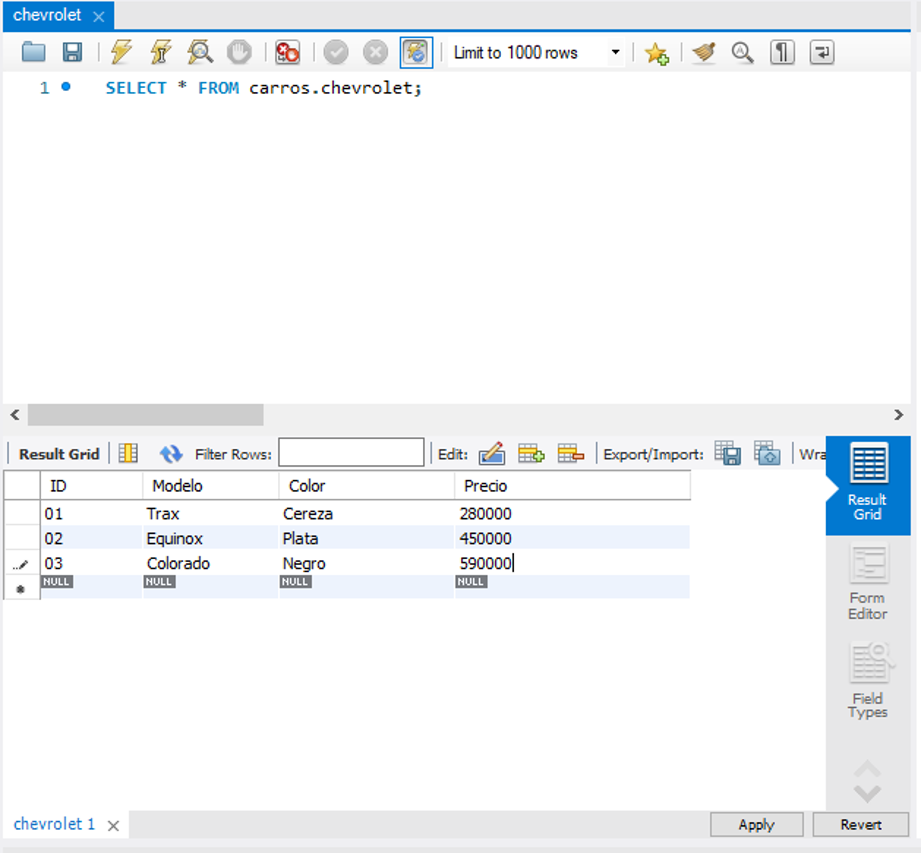Open the Limit to 1000 rows dropdown

pos(614,52)
